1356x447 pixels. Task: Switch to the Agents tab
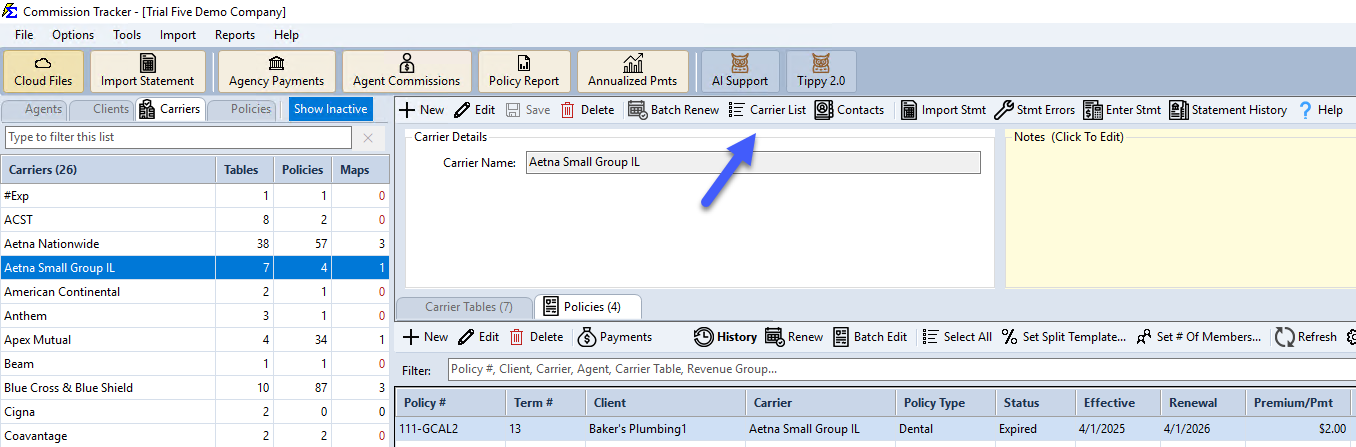click(x=35, y=109)
